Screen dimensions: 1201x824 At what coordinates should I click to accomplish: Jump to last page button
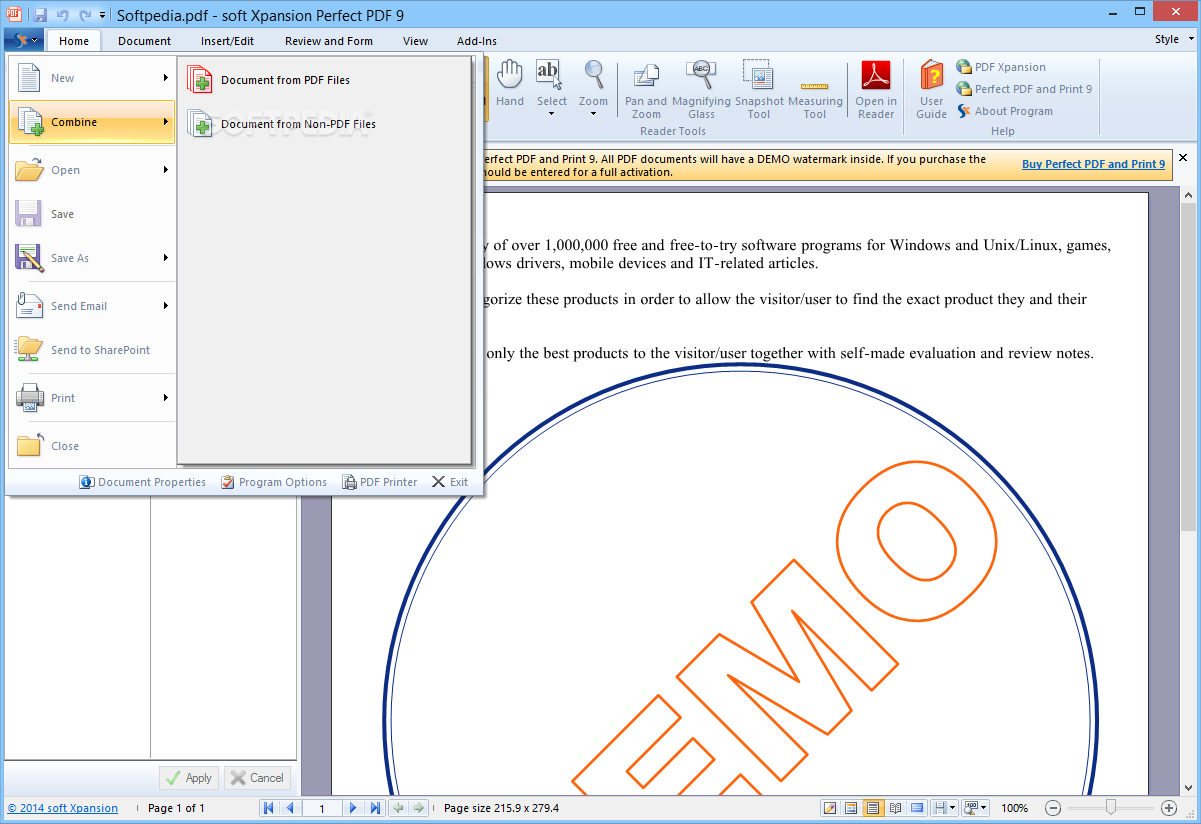pos(375,808)
